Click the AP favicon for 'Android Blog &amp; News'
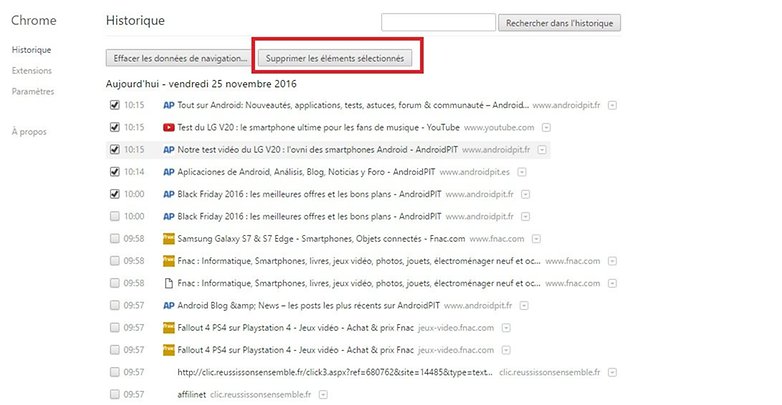The height and width of the screenshot is (405, 782). pos(169,306)
